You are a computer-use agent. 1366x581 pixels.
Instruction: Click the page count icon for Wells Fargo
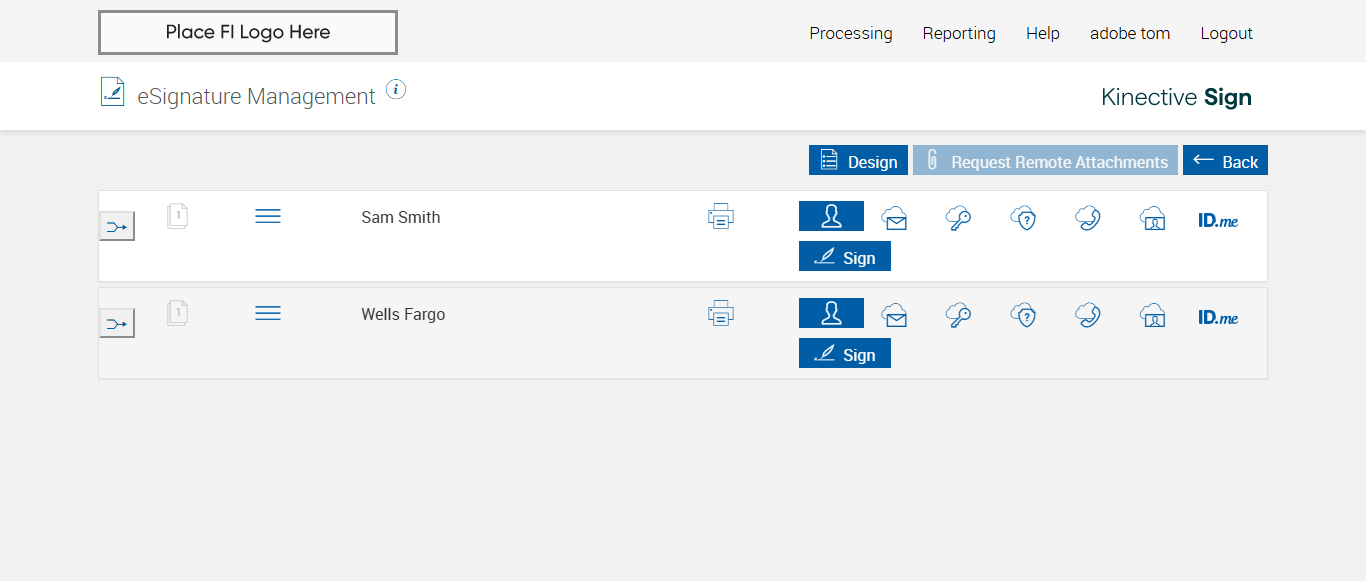click(177, 313)
